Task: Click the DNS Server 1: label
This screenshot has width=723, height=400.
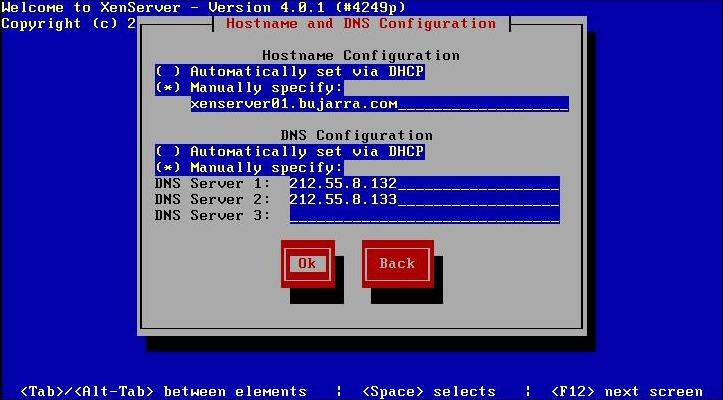Action: [x=213, y=184]
